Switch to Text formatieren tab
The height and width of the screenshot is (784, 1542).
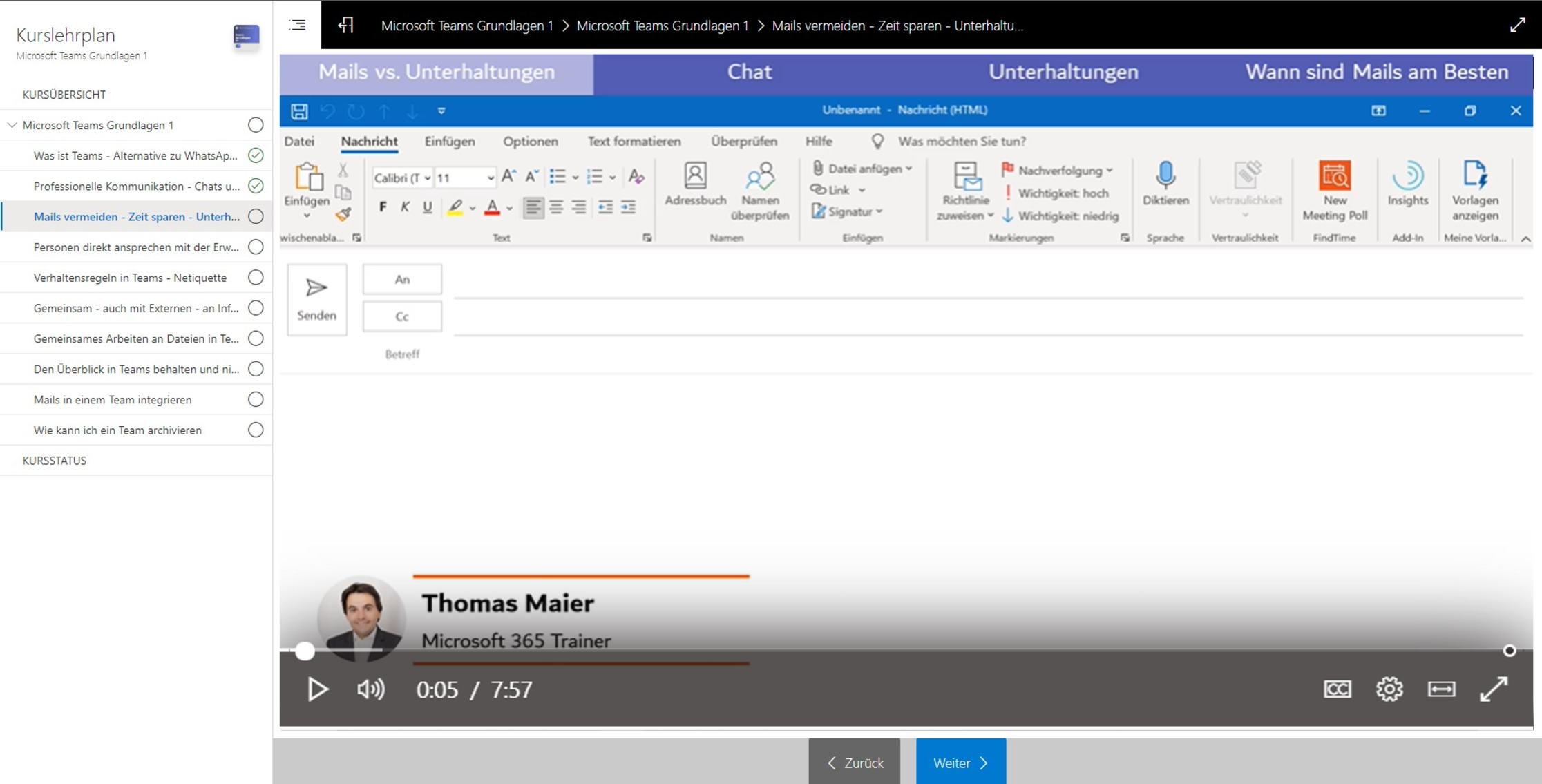pyautogui.click(x=634, y=141)
